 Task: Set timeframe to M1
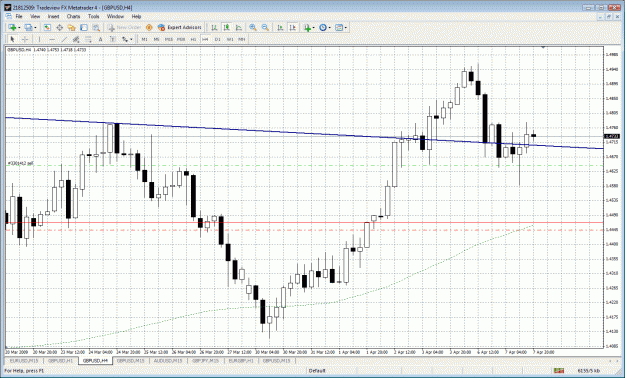click(144, 39)
